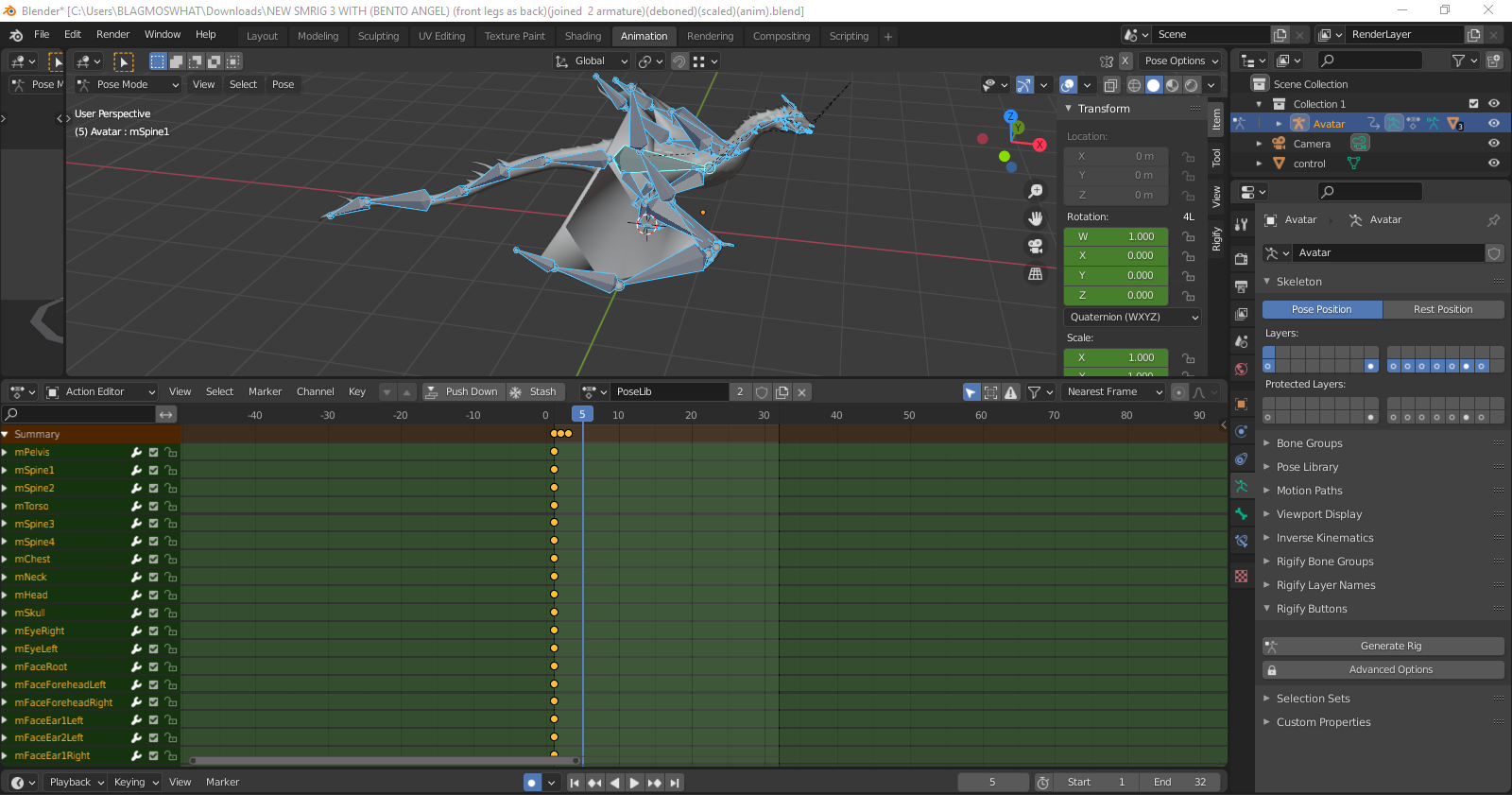
Task: Toggle X-ray display in viewport header
Action: 1111,85
